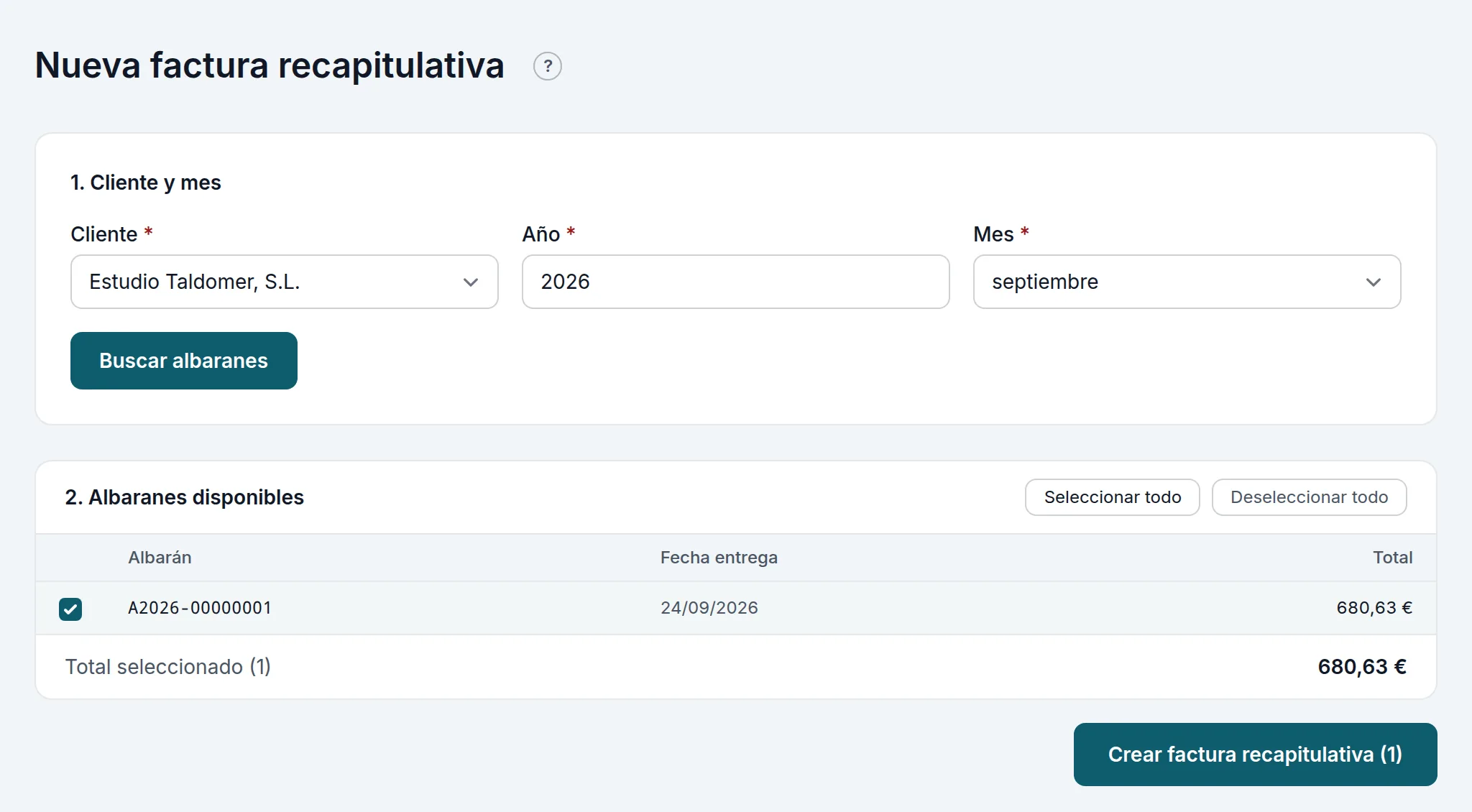Click the Albarán column header

tap(160, 558)
